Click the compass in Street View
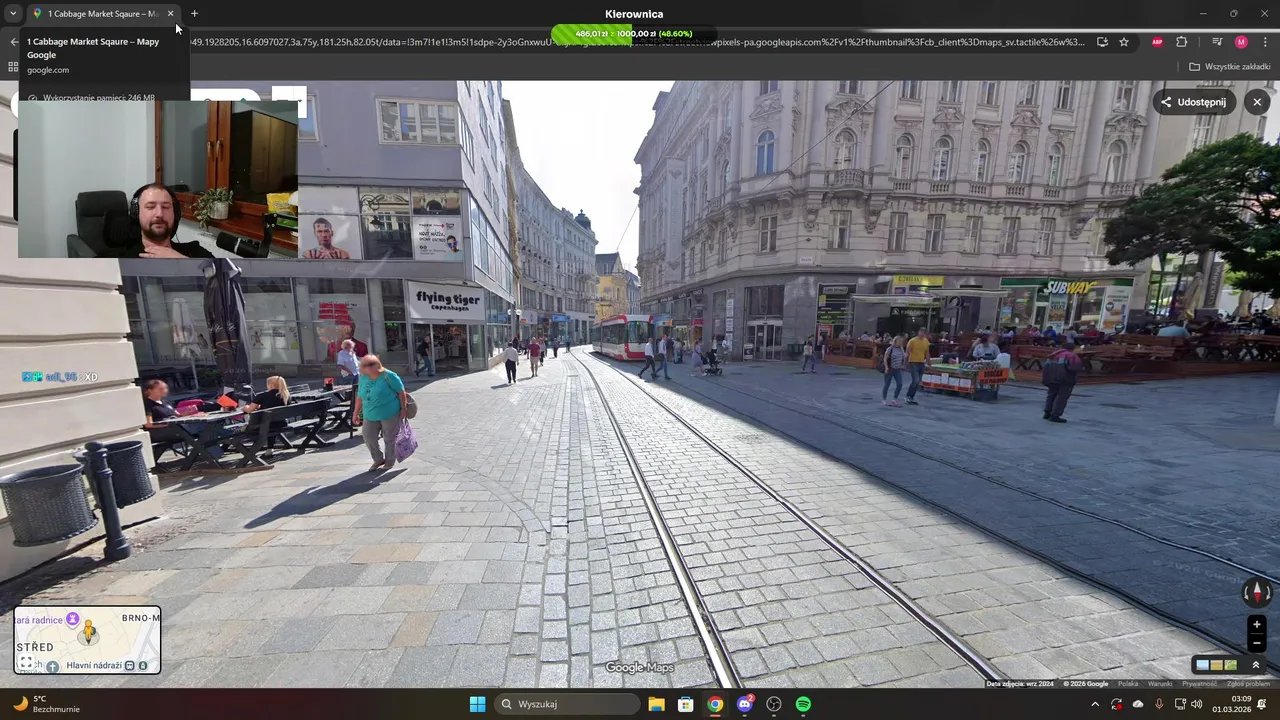Screen dimensions: 1280x720 (x=1257, y=593)
